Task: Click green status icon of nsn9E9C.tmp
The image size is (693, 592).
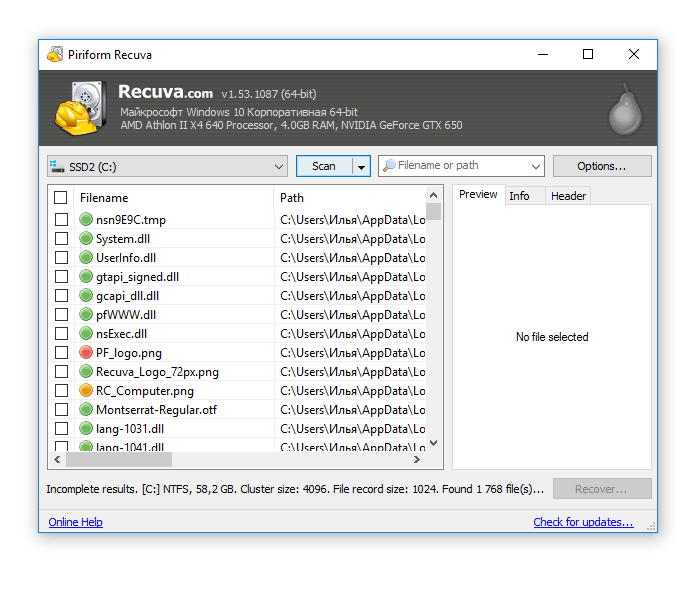Action: (x=86, y=219)
